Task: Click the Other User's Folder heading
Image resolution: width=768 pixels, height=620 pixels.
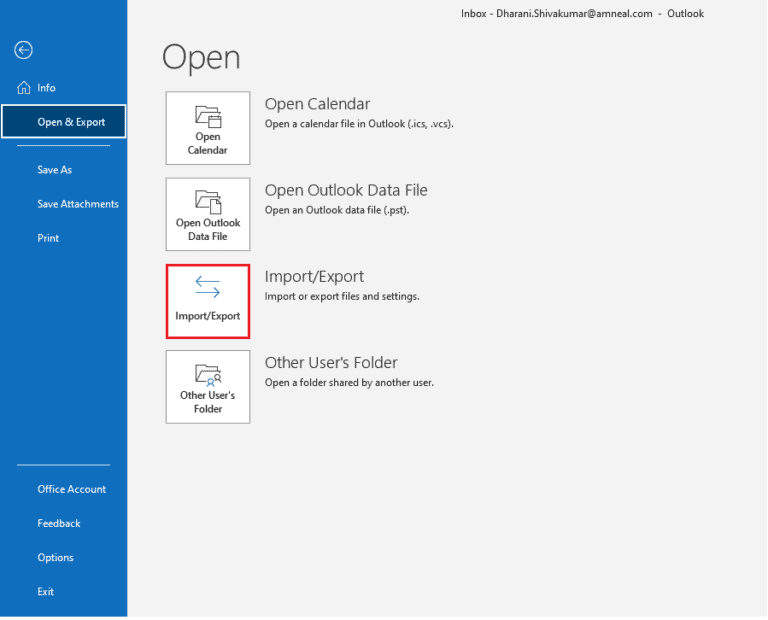Action: (331, 362)
